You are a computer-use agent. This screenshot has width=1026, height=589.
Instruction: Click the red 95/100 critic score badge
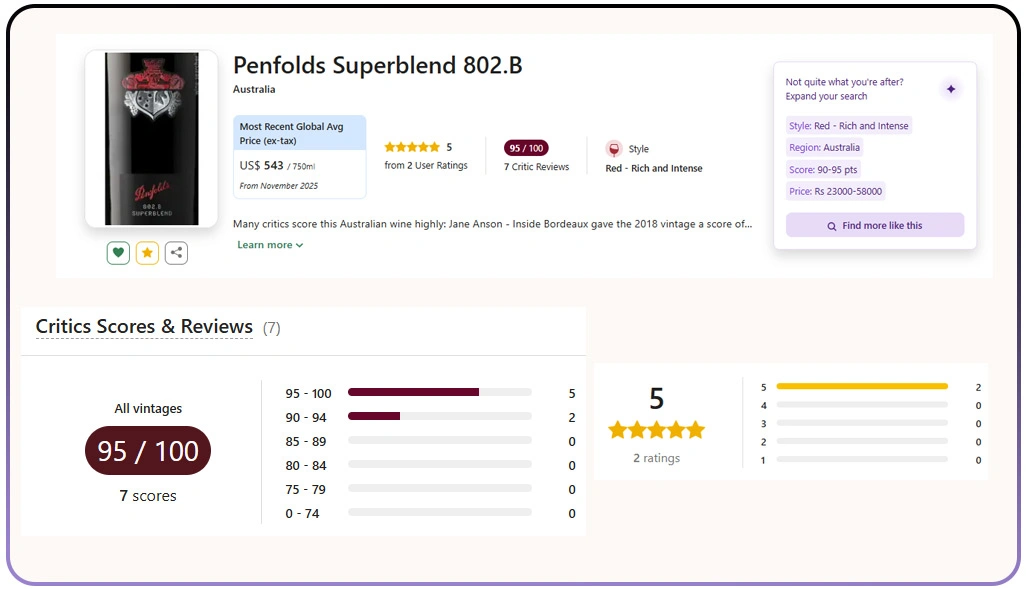526,147
